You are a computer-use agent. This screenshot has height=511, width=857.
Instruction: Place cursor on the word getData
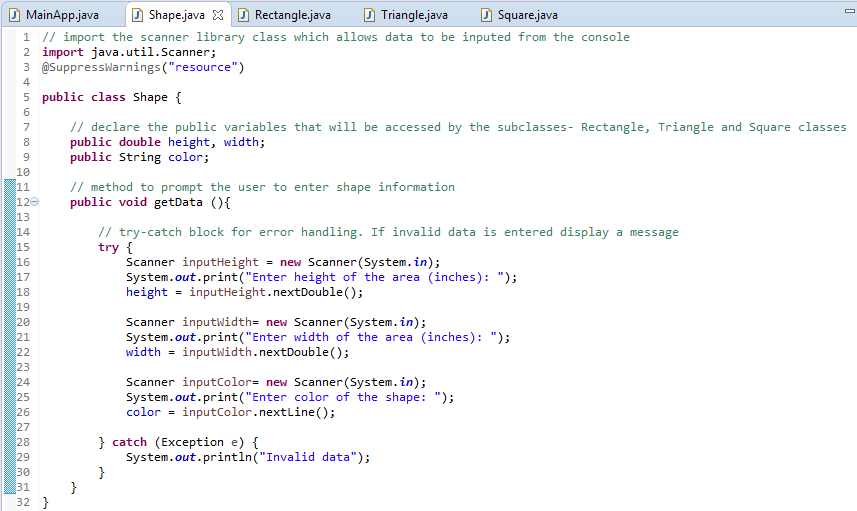point(175,202)
